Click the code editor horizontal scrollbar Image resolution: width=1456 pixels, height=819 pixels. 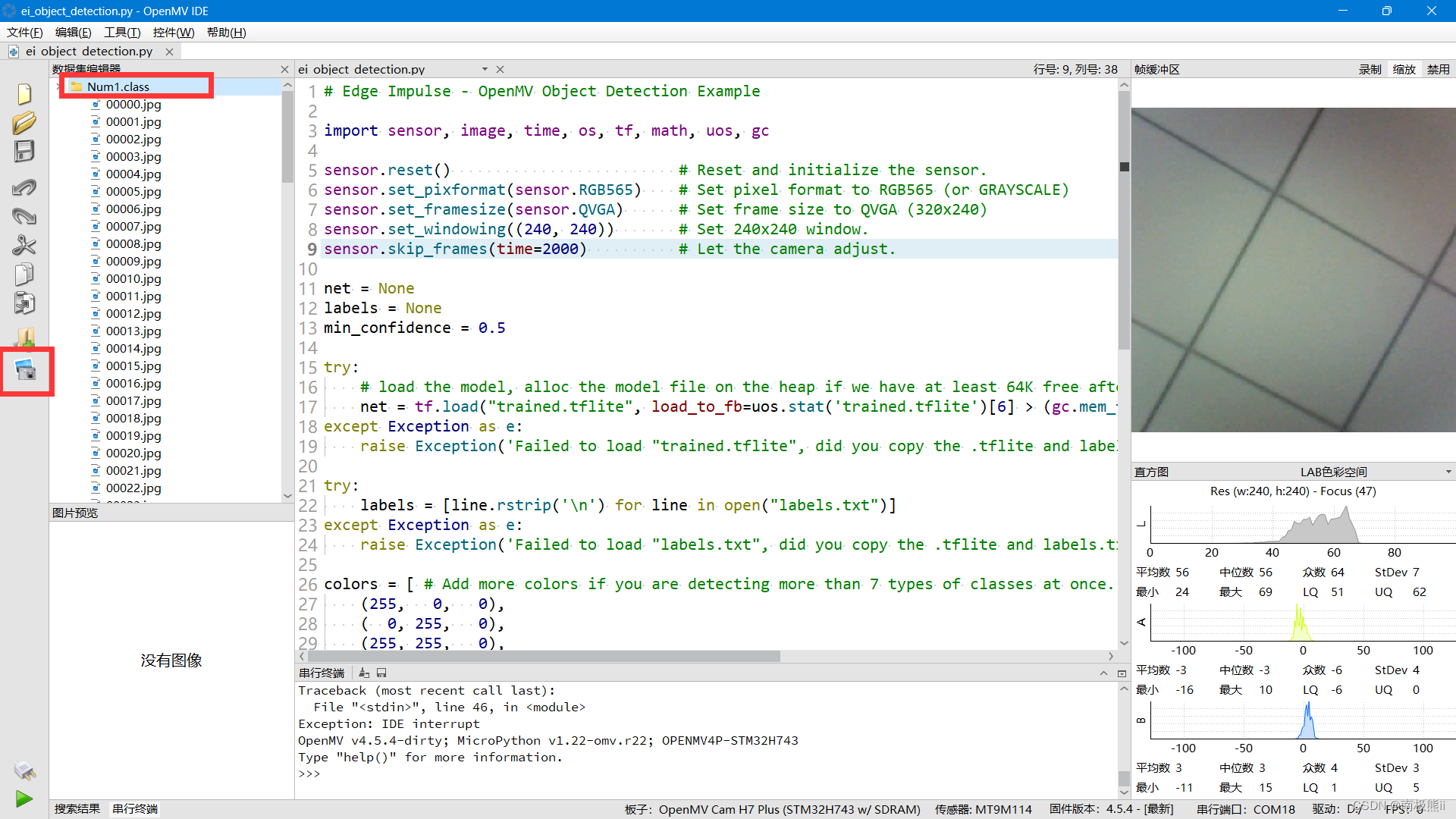pyautogui.click(x=544, y=657)
